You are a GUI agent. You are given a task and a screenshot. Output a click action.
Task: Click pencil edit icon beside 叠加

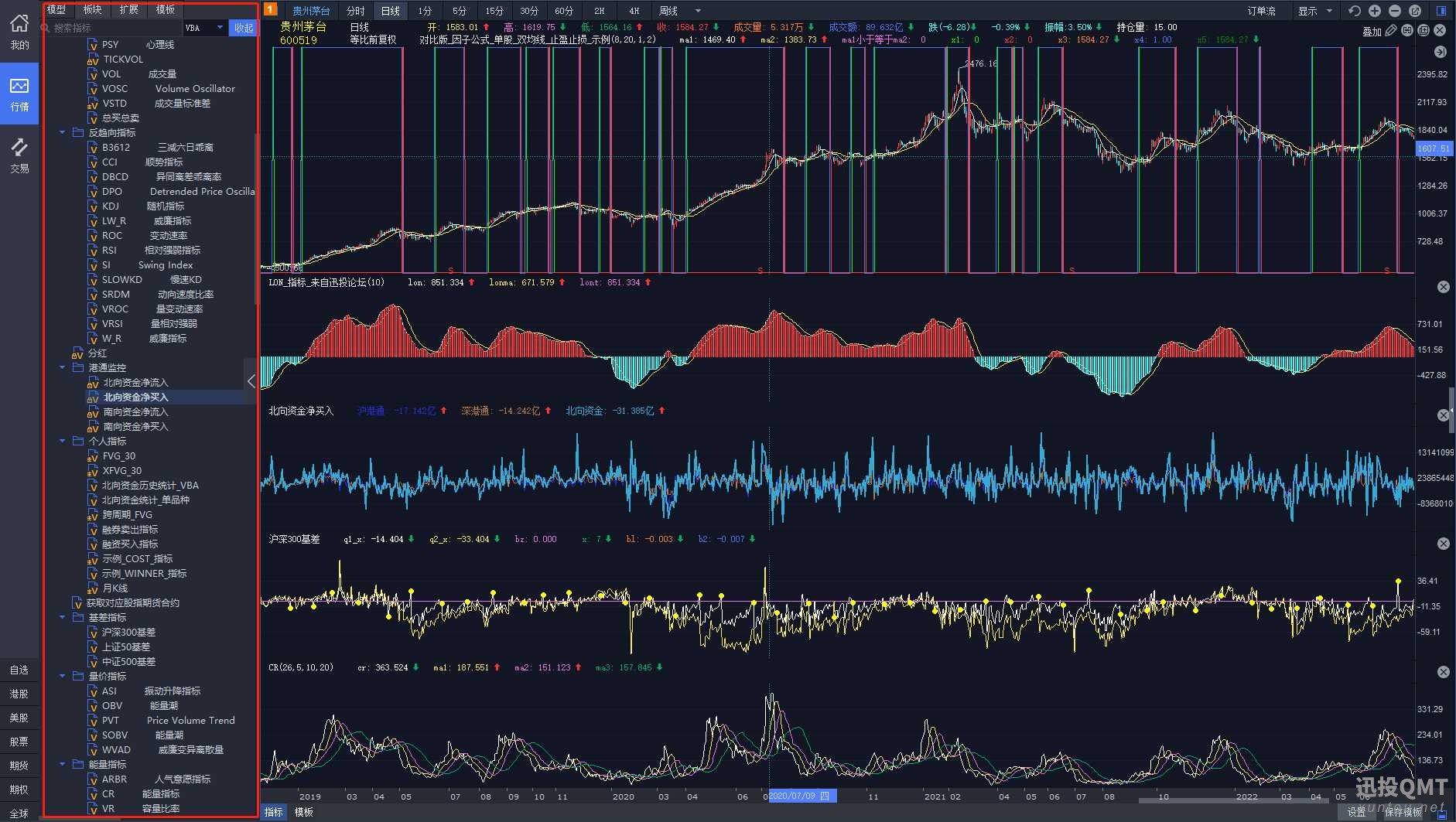pyautogui.click(x=1391, y=31)
